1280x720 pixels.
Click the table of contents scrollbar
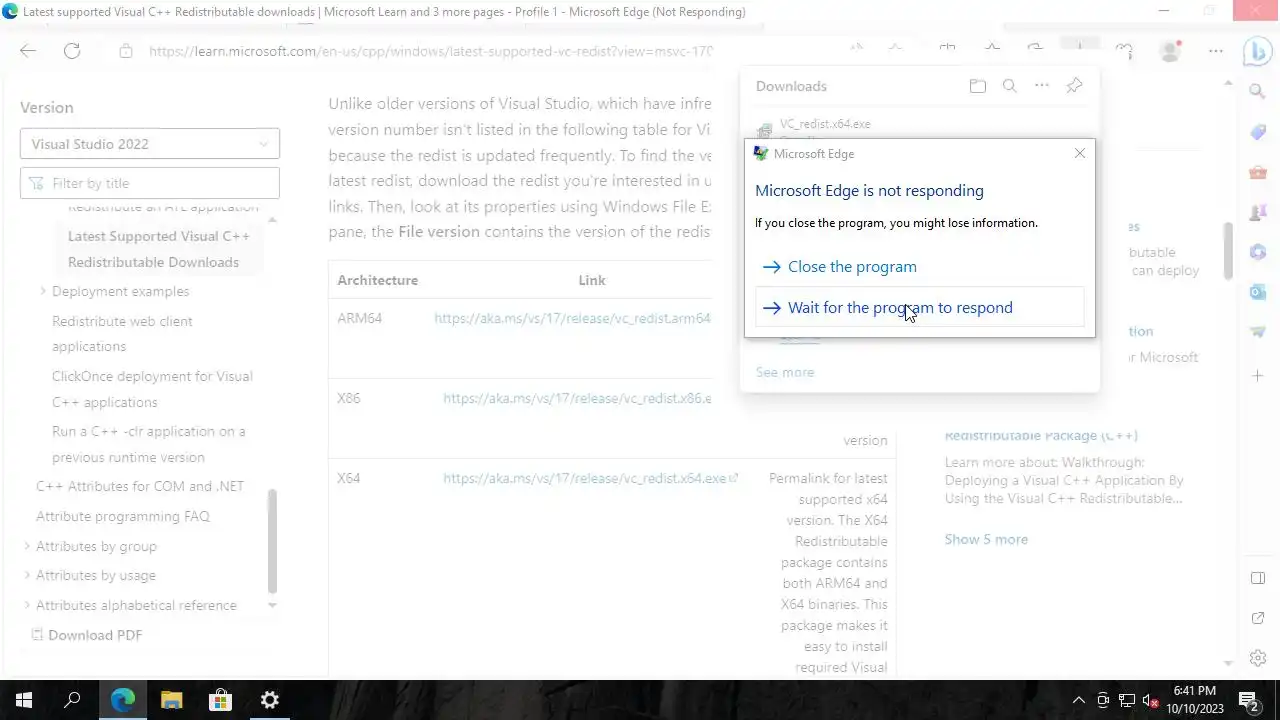(x=272, y=541)
